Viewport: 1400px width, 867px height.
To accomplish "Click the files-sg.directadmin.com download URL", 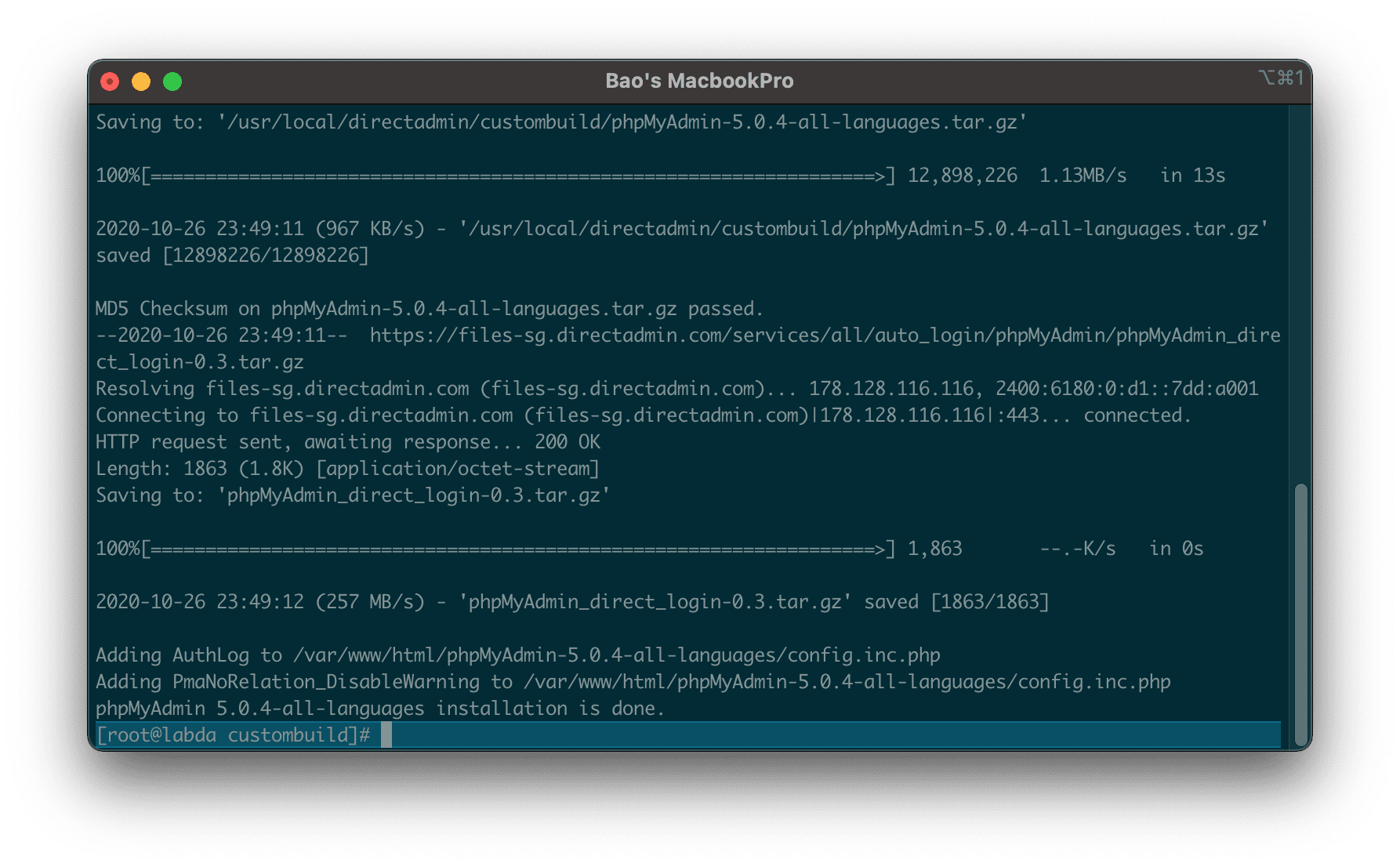I will click(x=825, y=336).
